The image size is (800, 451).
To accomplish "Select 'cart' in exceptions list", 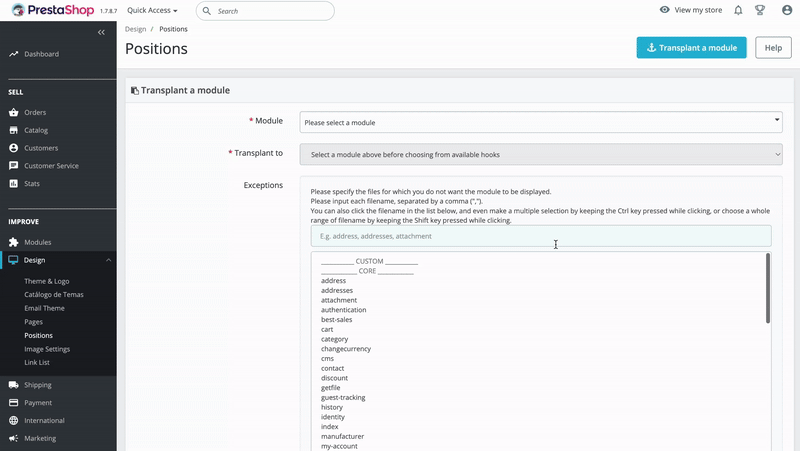I will coord(327,329).
